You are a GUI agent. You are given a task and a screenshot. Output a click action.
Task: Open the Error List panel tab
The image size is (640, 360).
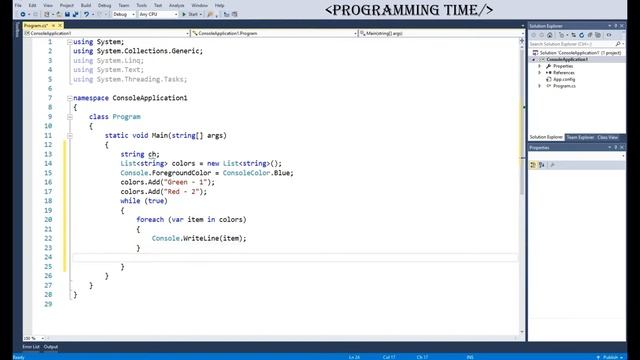[31, 347]
